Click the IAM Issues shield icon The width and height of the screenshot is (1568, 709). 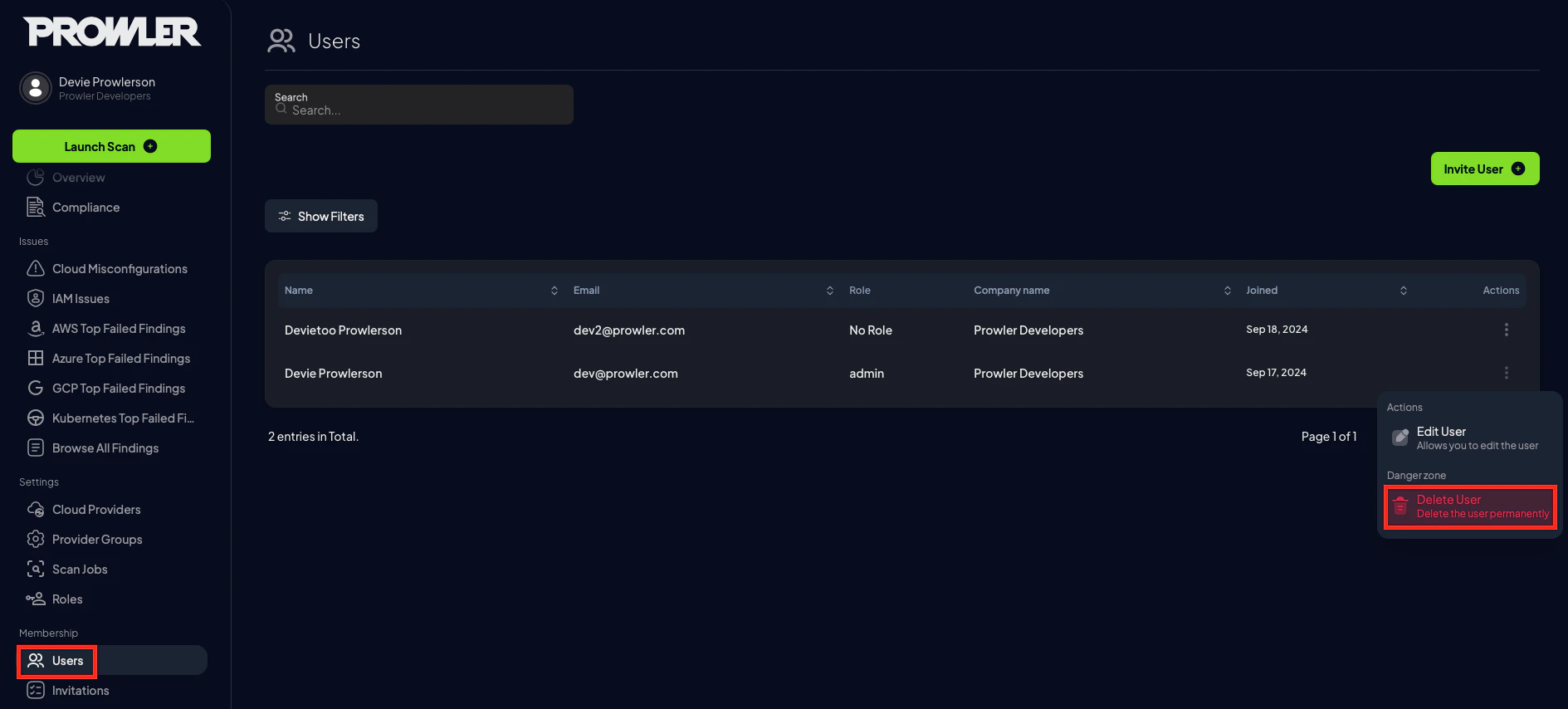coord(36,298)
